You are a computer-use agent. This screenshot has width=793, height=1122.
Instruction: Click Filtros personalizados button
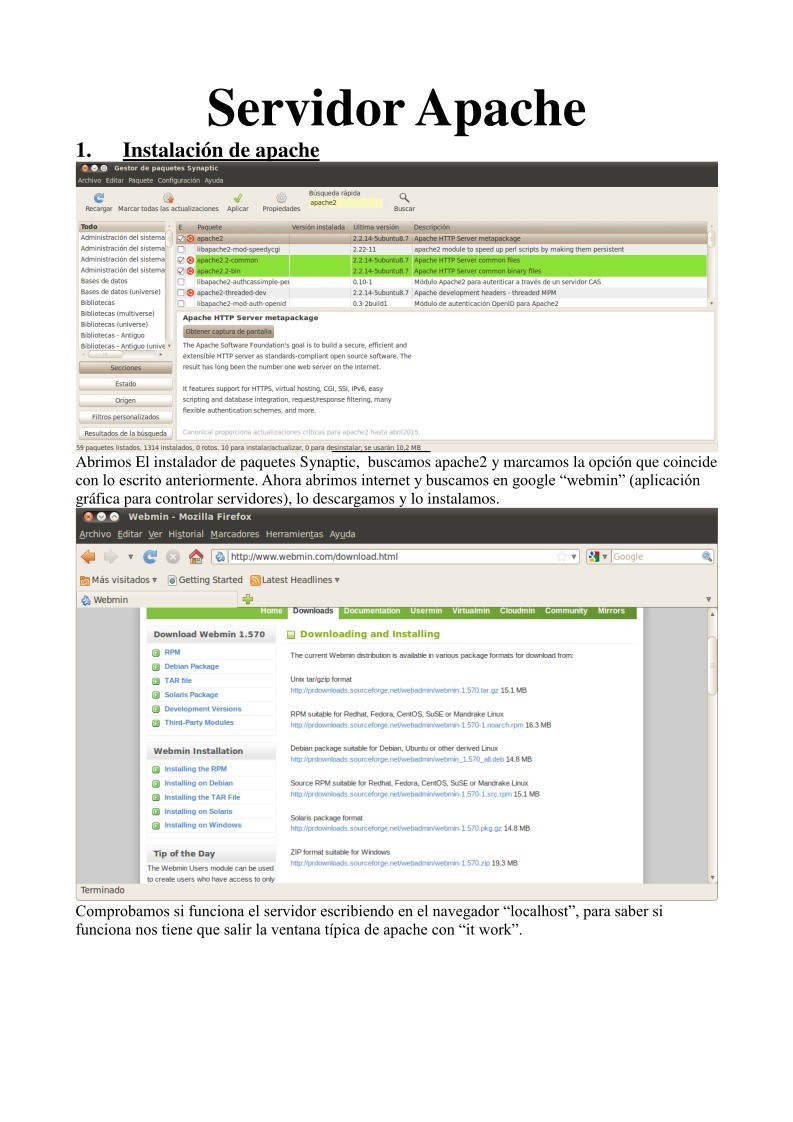126,417
